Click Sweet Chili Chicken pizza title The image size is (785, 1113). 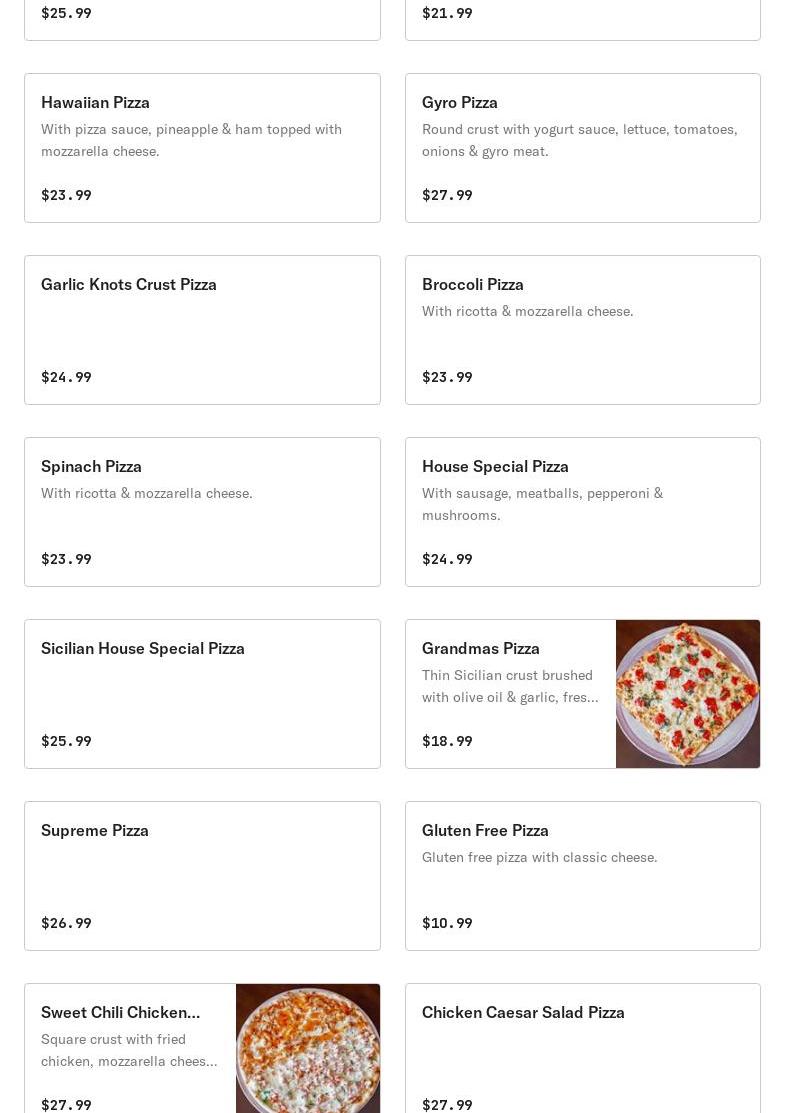120,1012
